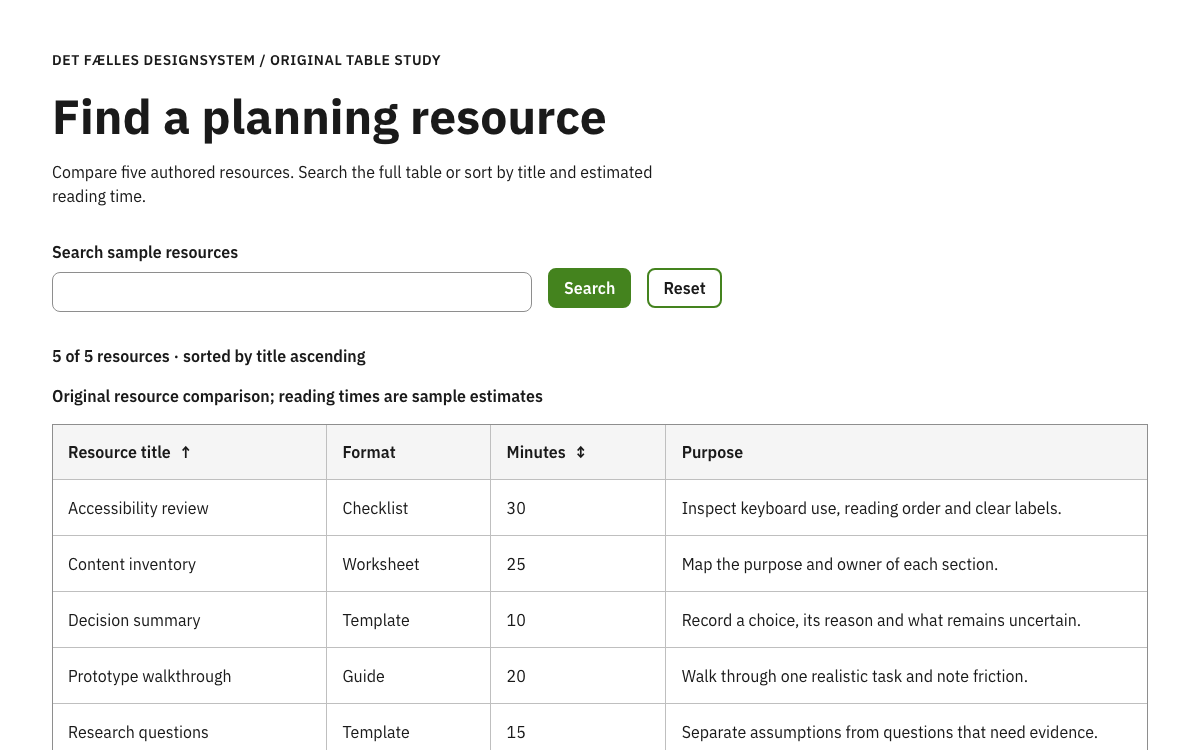Click the green Search button
This screenshot has width=1200, height=750.
pos(589,288)
